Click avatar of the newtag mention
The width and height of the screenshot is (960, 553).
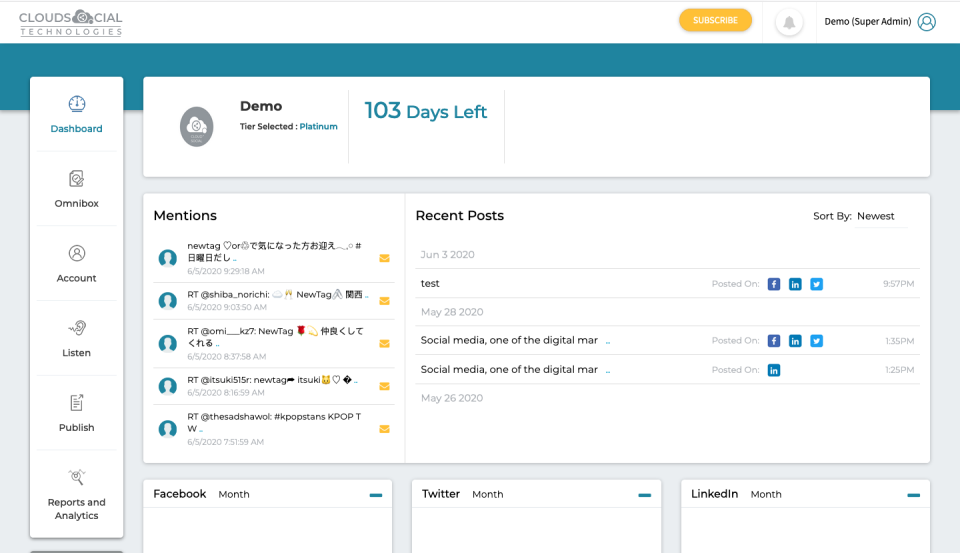coord(168,258)
